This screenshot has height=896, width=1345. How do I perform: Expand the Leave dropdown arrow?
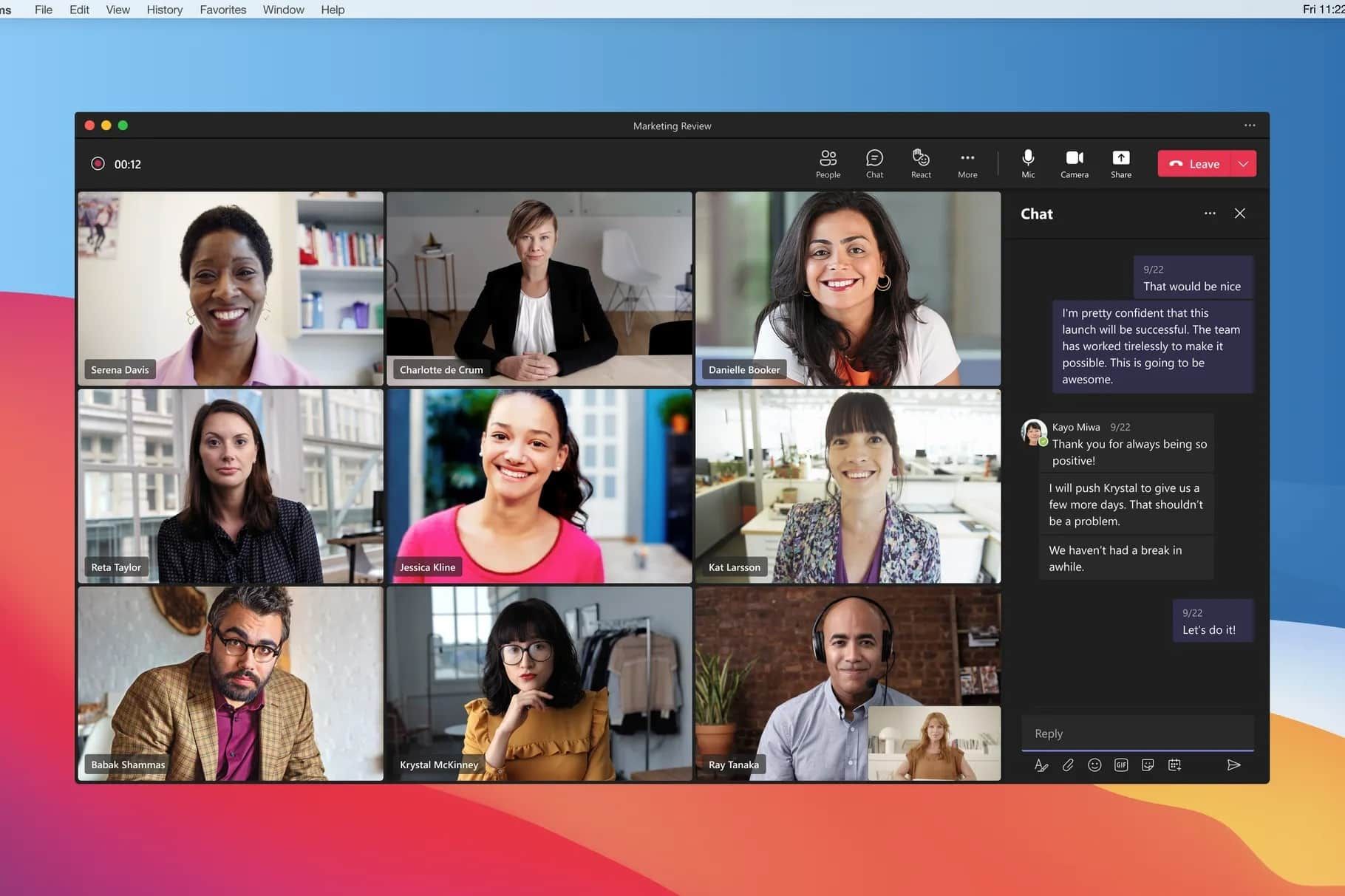pos(1244,163)
